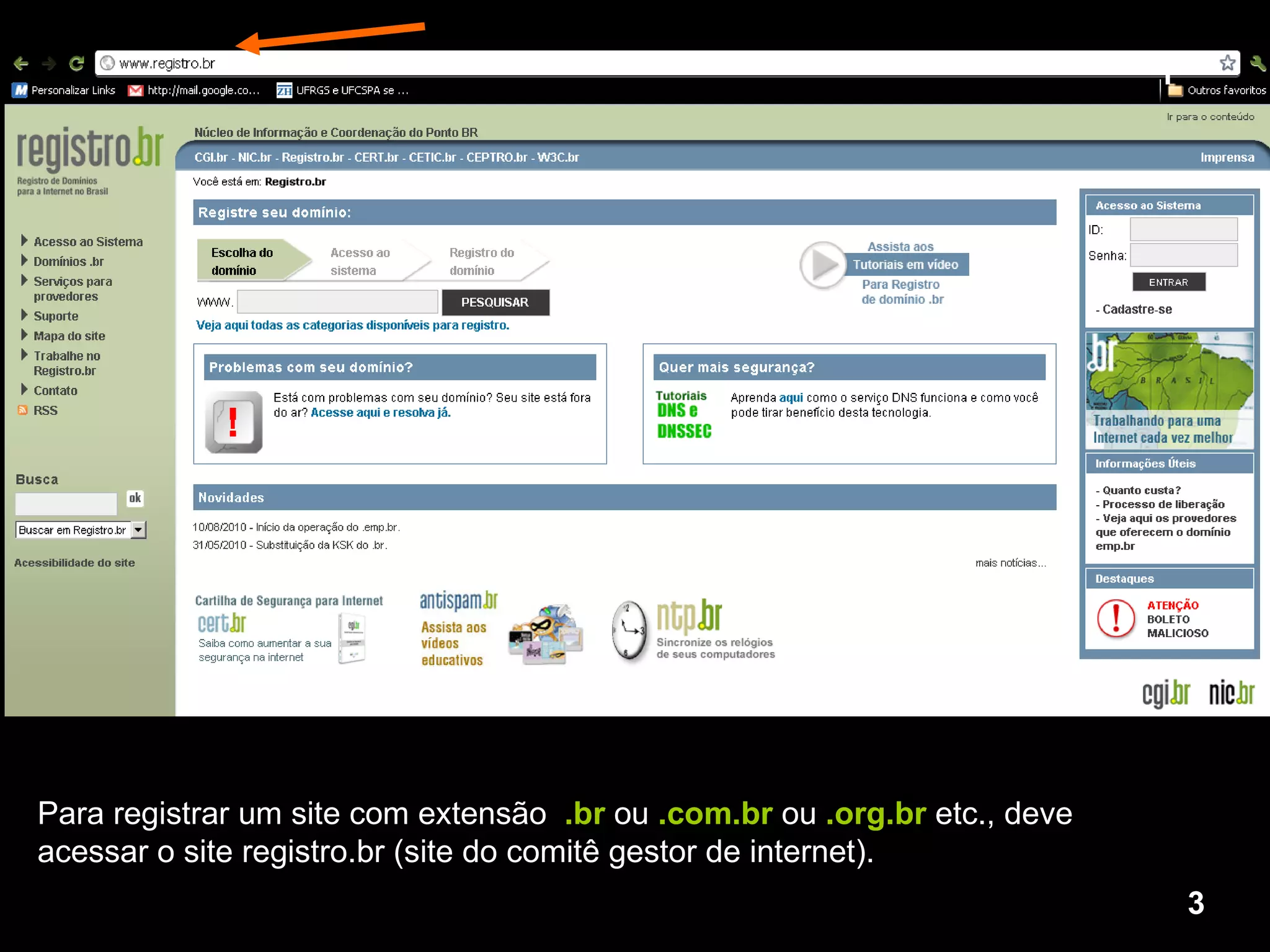Click CEPTRO.br in the top navigation

pos(496,157)
